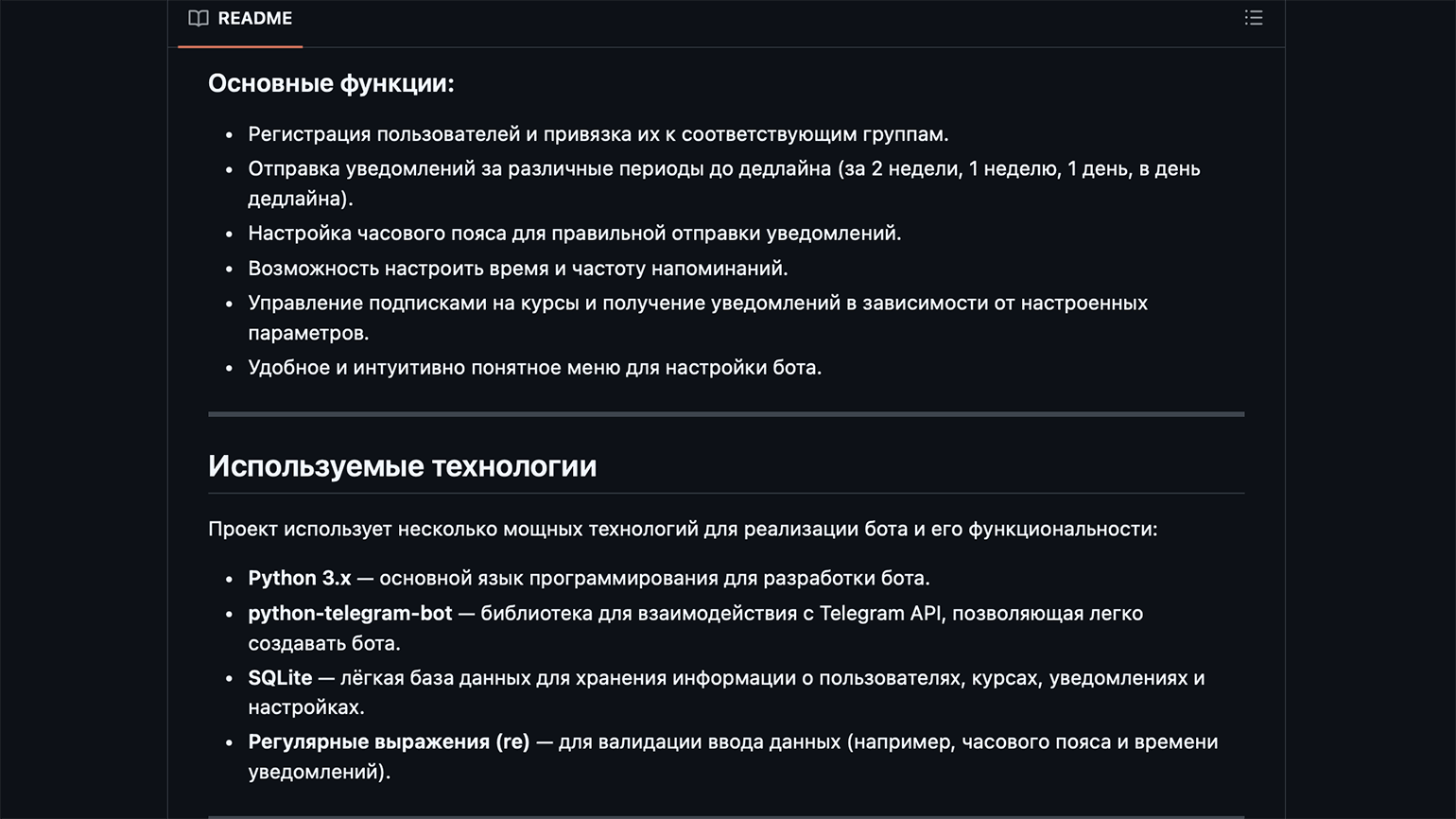Click the "Удобное и интуитивно понятное меню" item
The height and width of the screenshot is (819, 1456).
[x=534, y=368]
